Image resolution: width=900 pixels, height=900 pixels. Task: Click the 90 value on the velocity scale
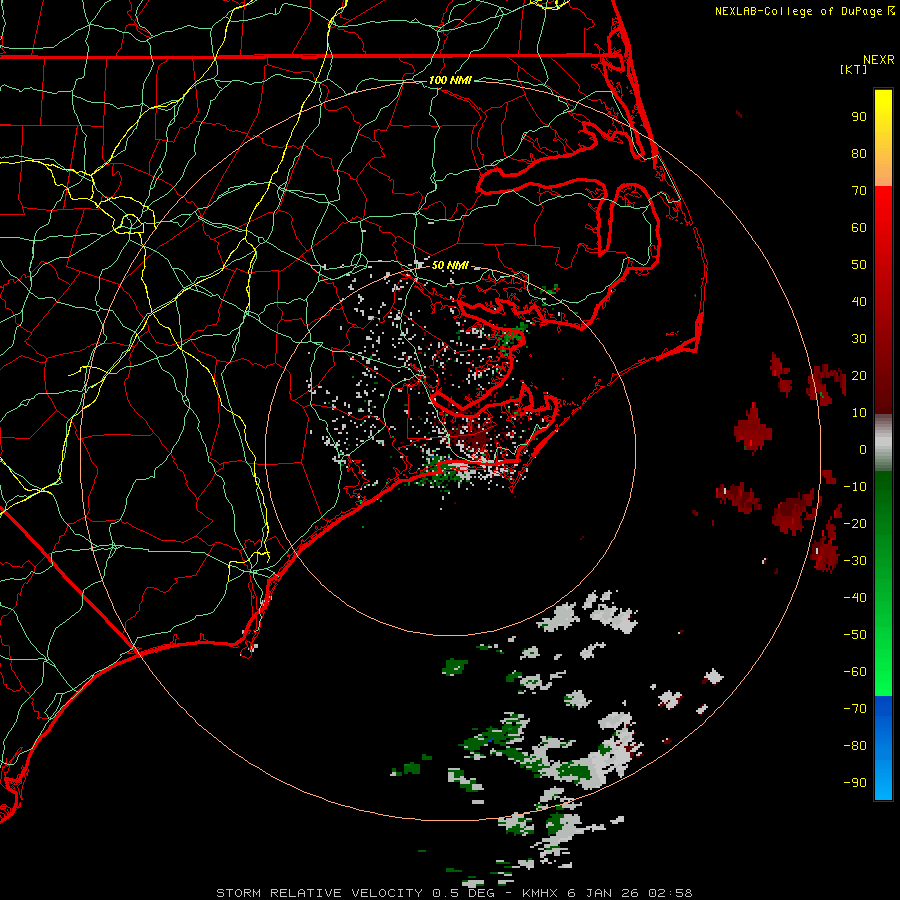(x=859, y=117)
